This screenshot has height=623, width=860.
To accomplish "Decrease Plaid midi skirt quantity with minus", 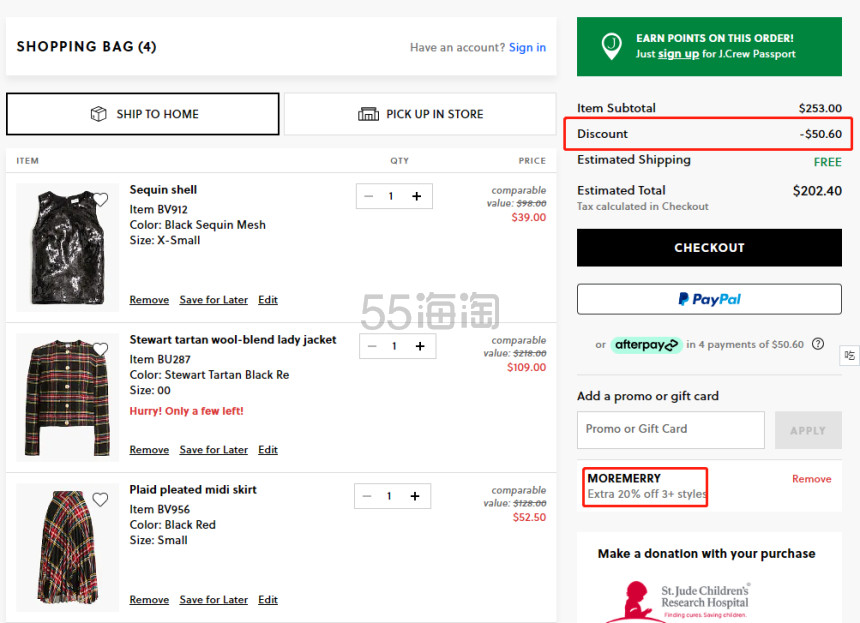I will click(x=368, y=496).
